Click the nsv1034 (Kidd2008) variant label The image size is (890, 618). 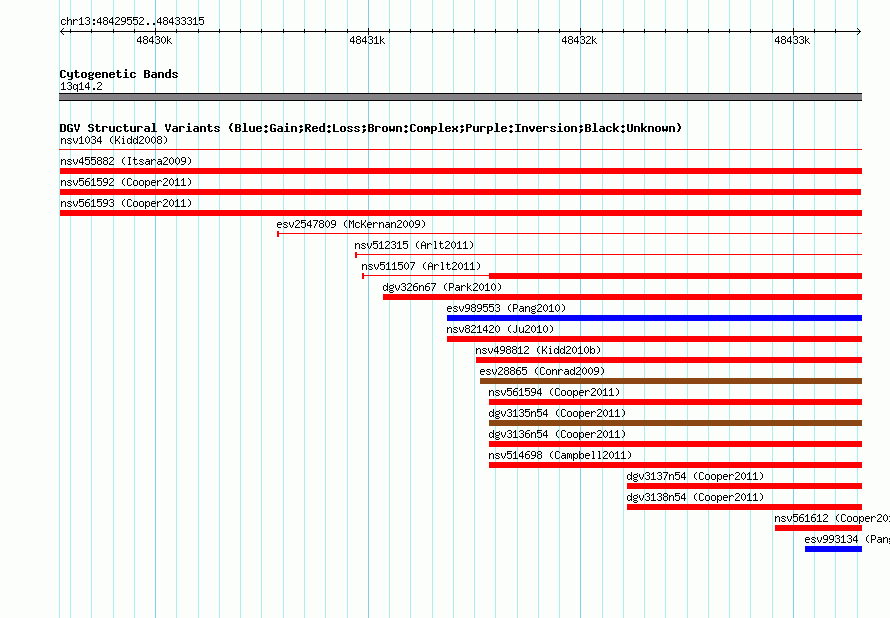pyautogui.click(x=114, y=140)
